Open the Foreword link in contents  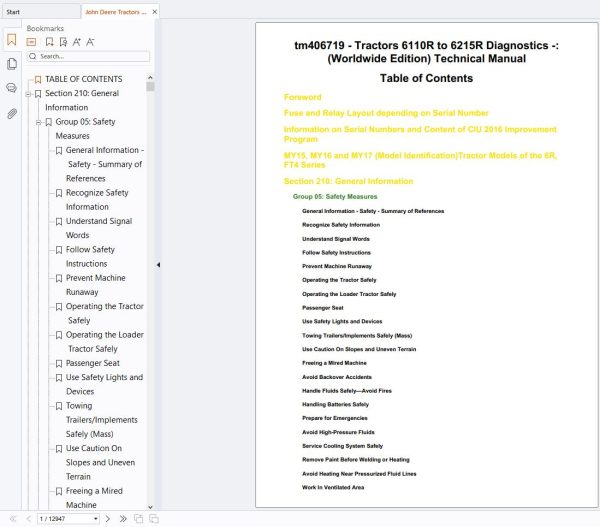302,97
